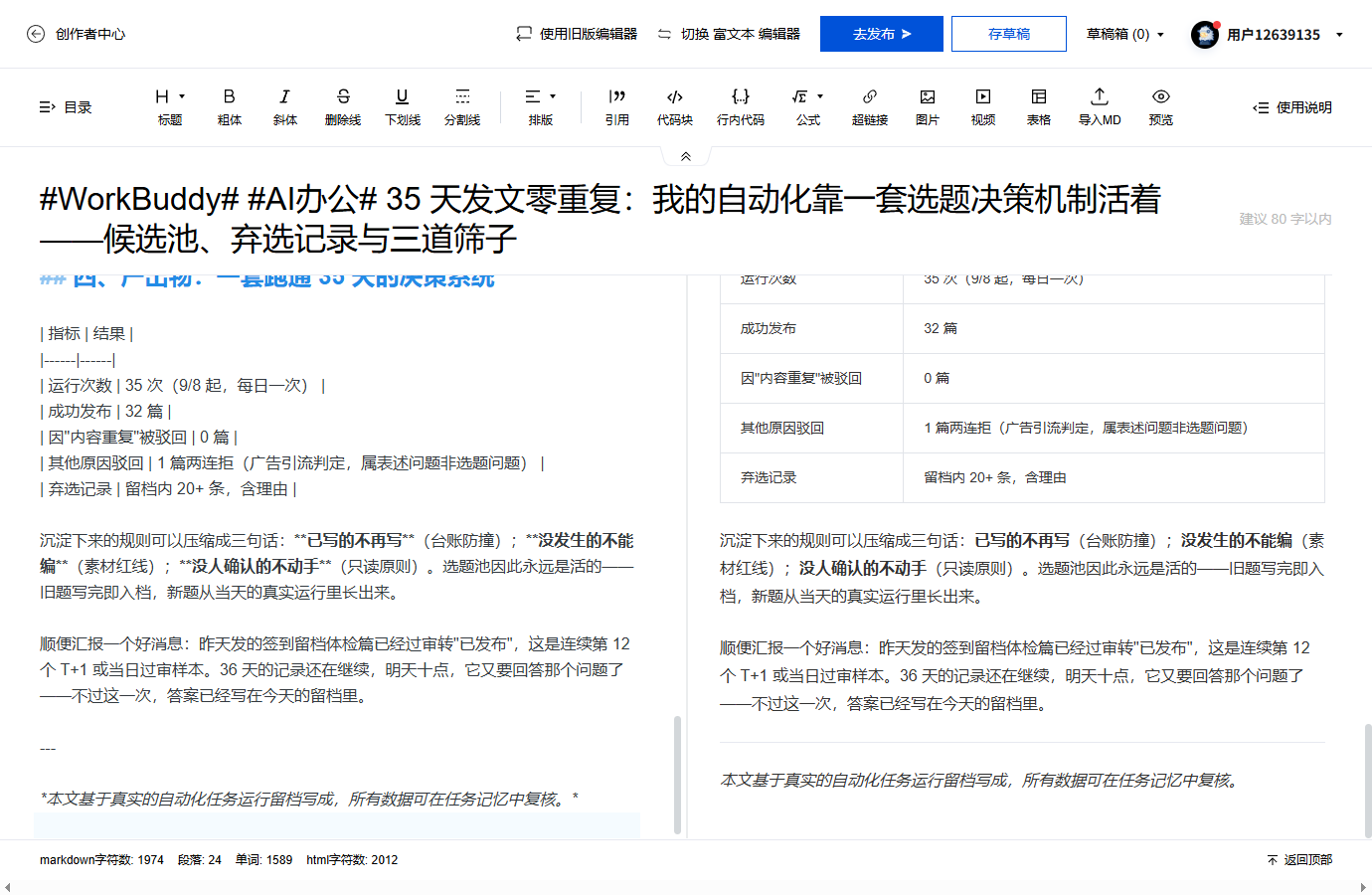This screenshot has height=895, width=1372.
Task: Click the 使用旧版编辑器 option
Action: click(577, 34)
